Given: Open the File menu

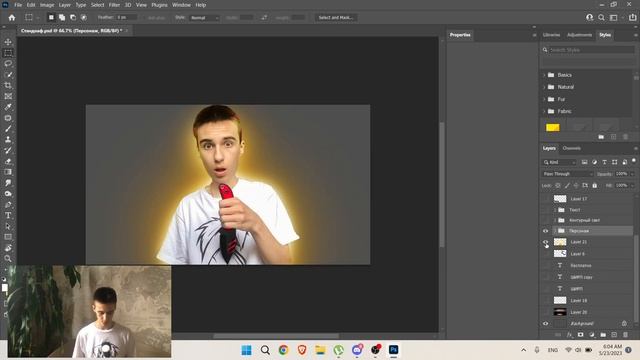Looking at the screenshot, I should coord(18,5).
